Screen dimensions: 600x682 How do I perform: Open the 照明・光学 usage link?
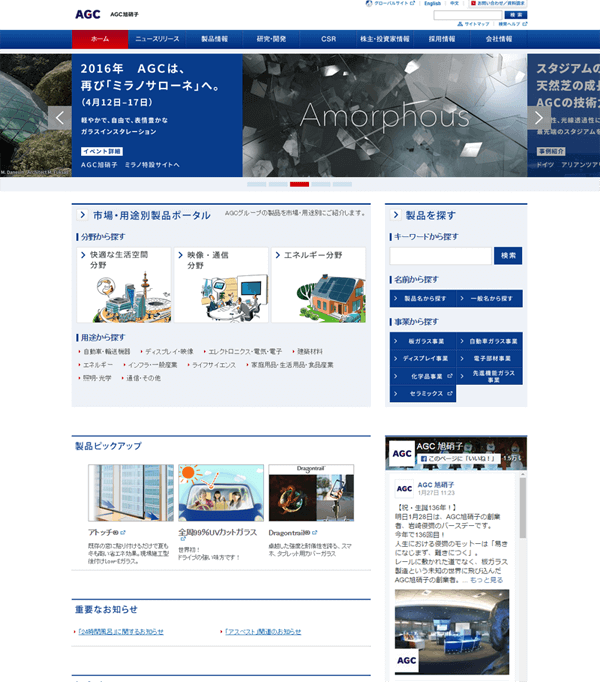(97, 378)
